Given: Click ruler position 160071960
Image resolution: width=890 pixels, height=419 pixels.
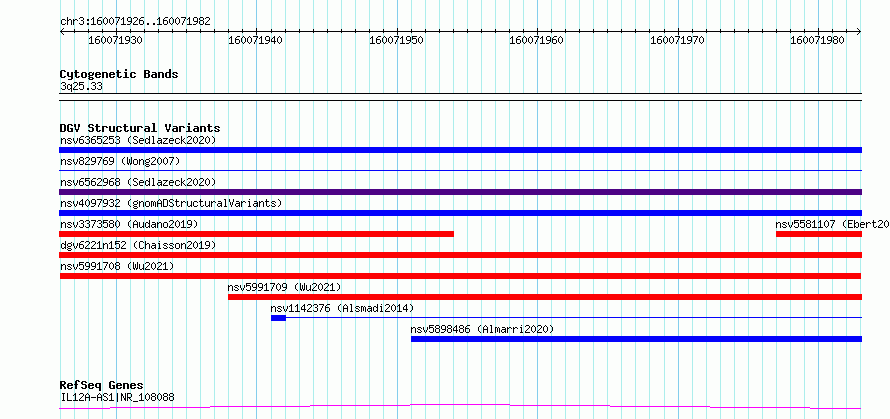Looking at the screenshot, I should (x=537, y=40).
